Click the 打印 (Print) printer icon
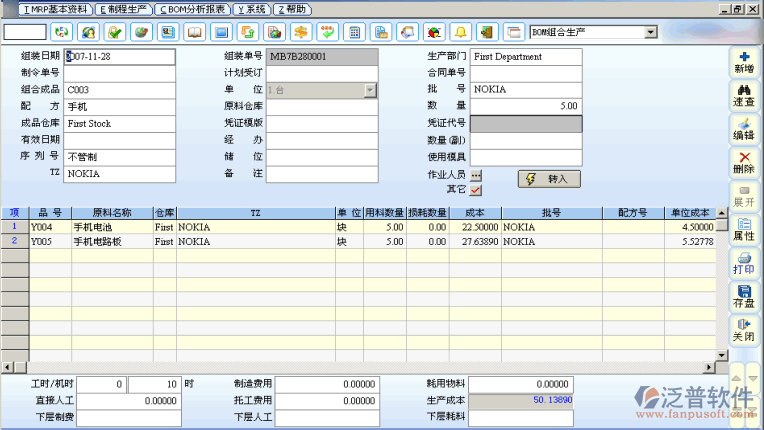764x430 pixels. tap(743, 263)
